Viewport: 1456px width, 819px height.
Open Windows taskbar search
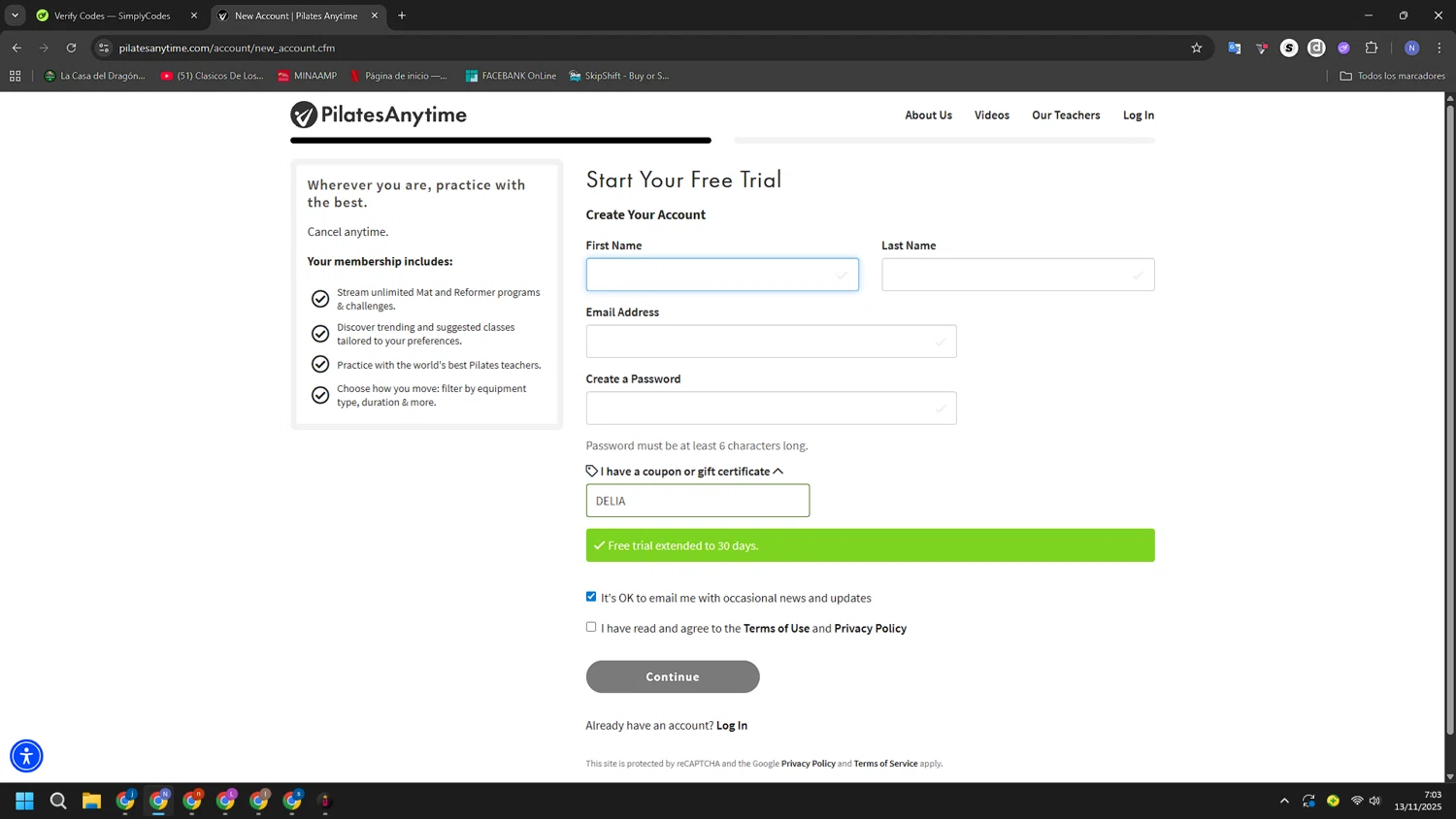click(58, 801)
